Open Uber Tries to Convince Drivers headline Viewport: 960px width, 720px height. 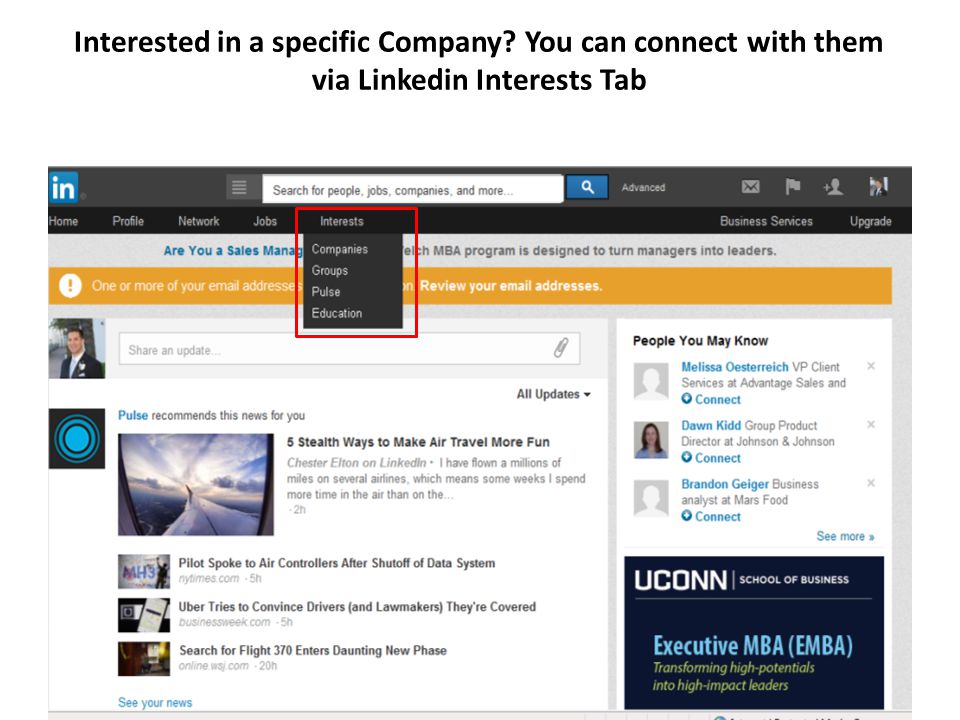point(357,607)
